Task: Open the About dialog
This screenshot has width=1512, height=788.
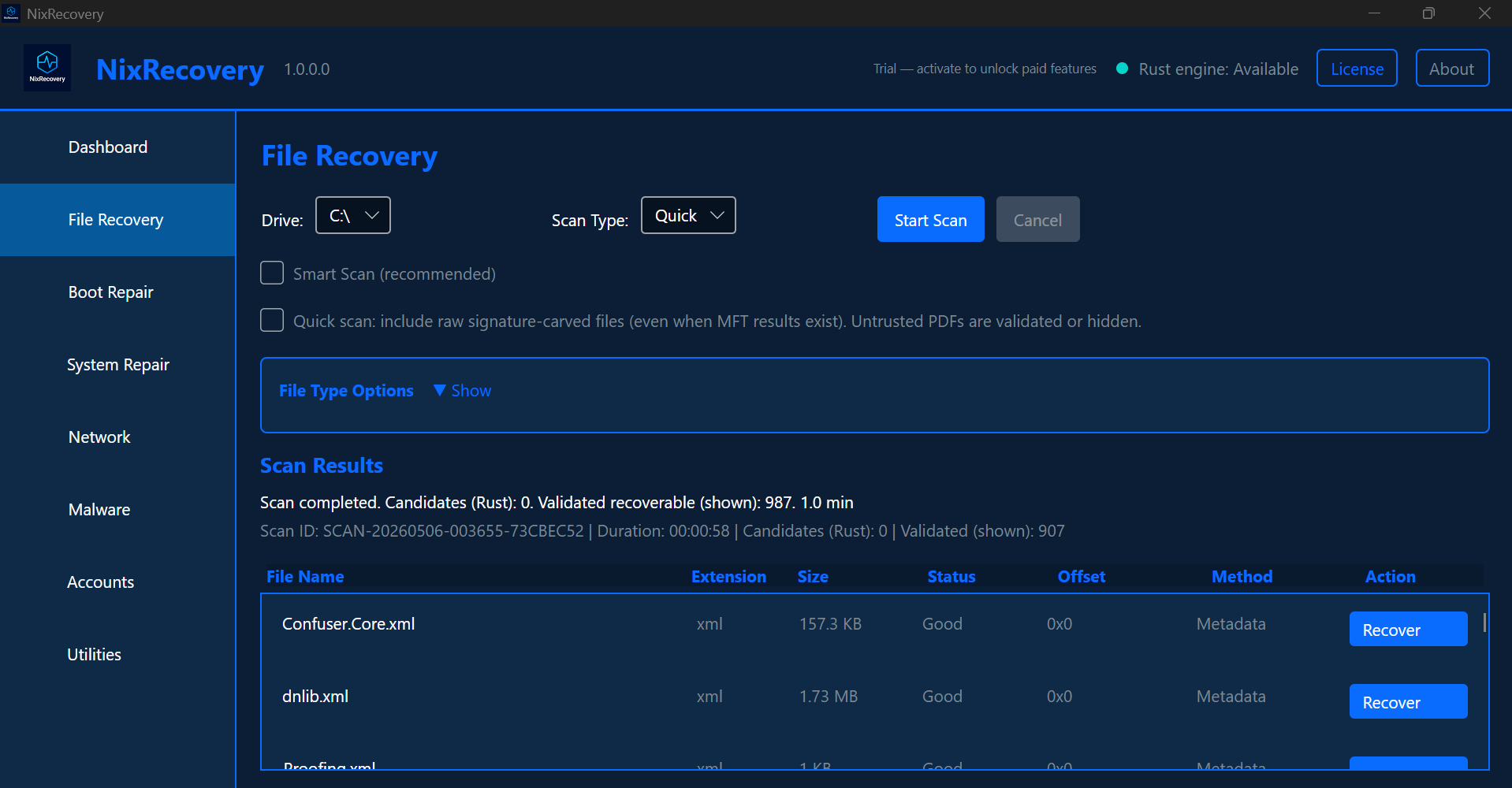Action: pos(1452,68)
